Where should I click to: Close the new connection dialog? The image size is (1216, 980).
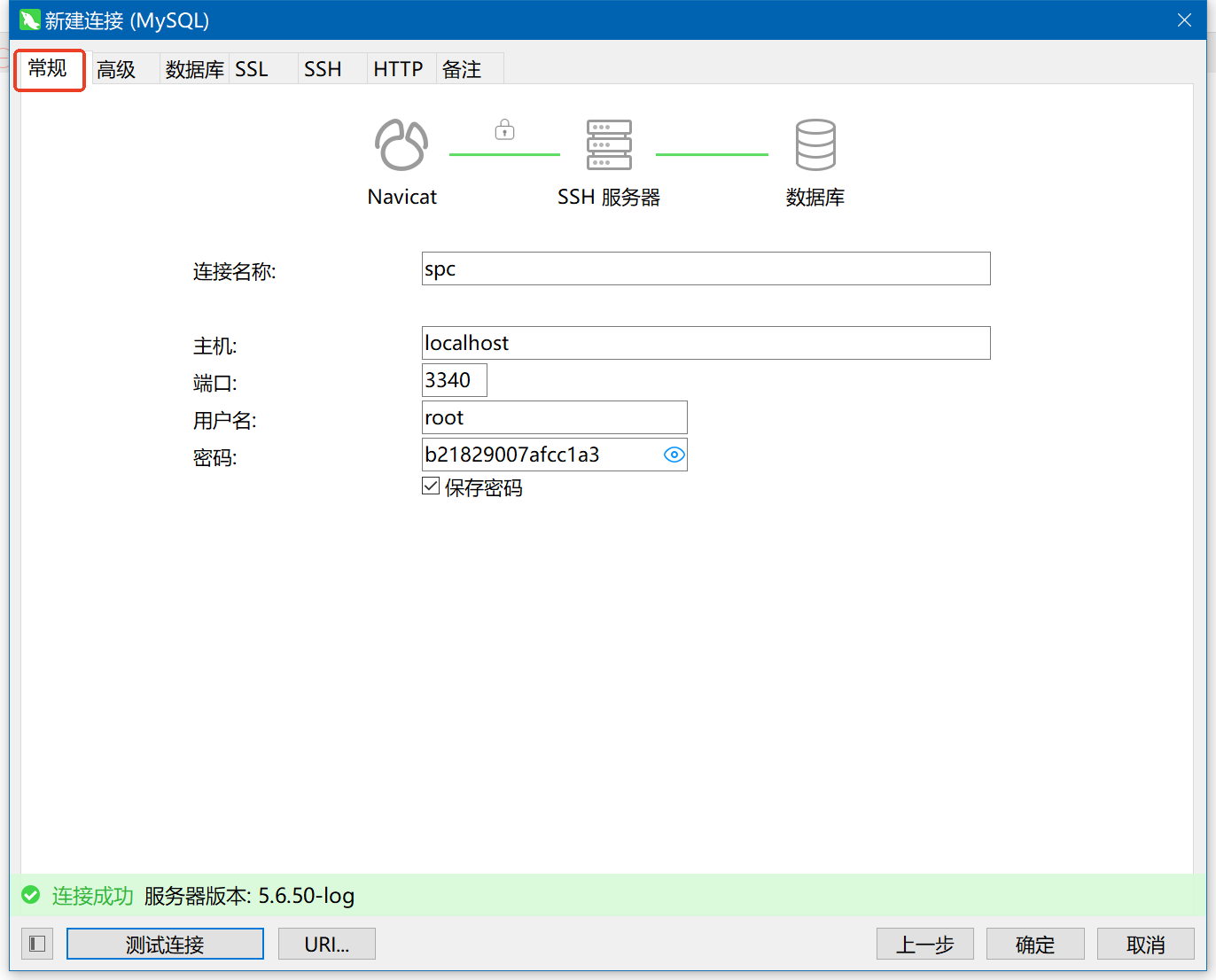click(1184, 20)
